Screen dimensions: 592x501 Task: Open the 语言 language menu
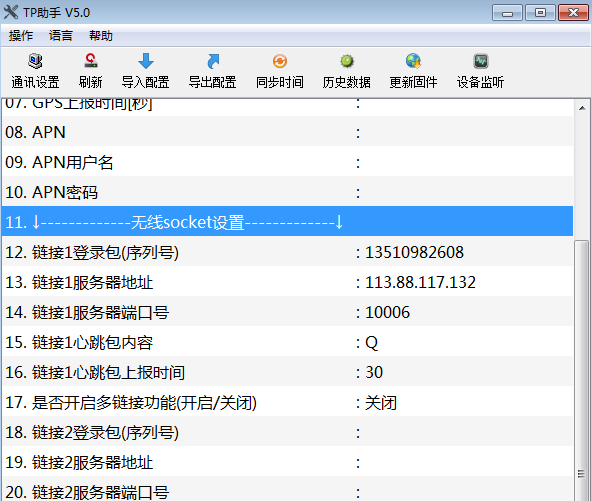(61, 36)
